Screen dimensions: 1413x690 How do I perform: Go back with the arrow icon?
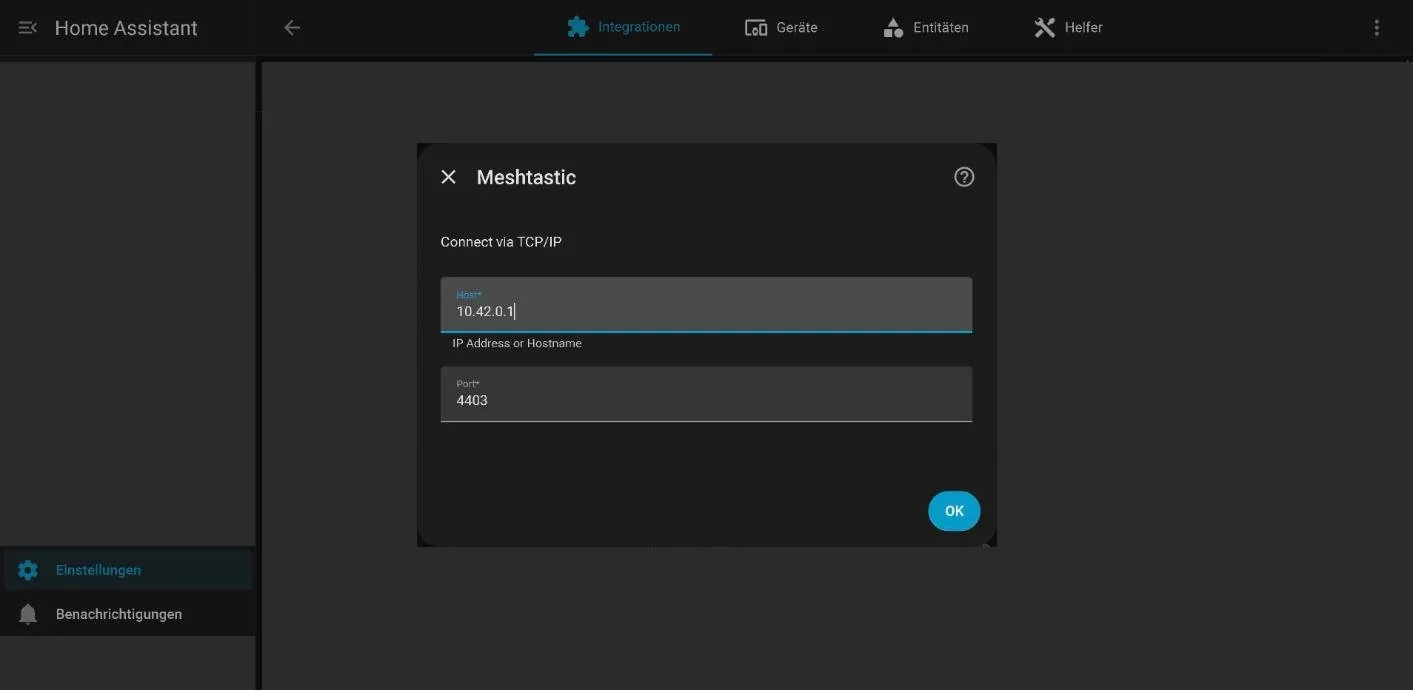pos(292,28)
